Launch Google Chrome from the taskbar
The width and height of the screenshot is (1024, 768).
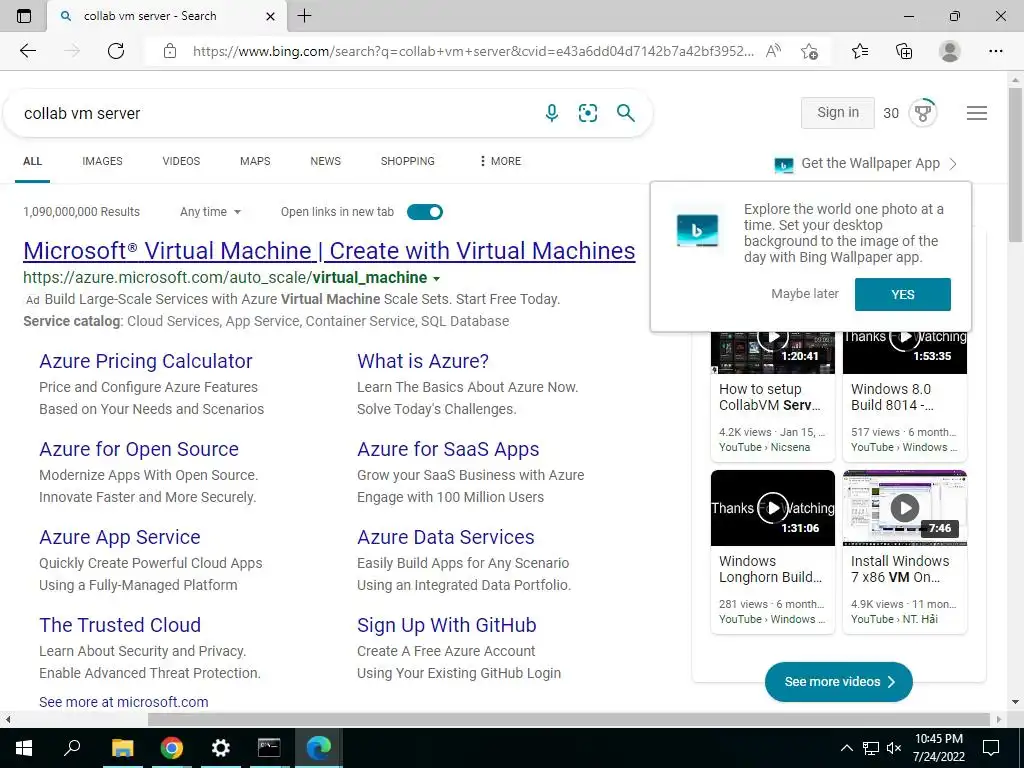[172, 748]
